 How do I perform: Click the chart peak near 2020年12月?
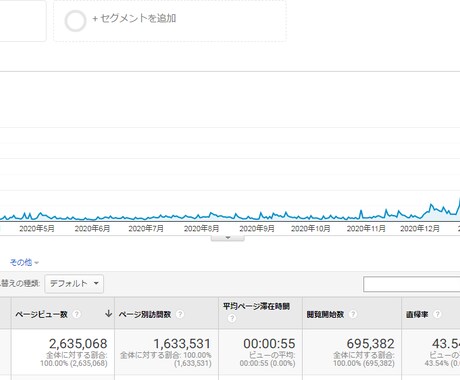click(x=431, y=204)
